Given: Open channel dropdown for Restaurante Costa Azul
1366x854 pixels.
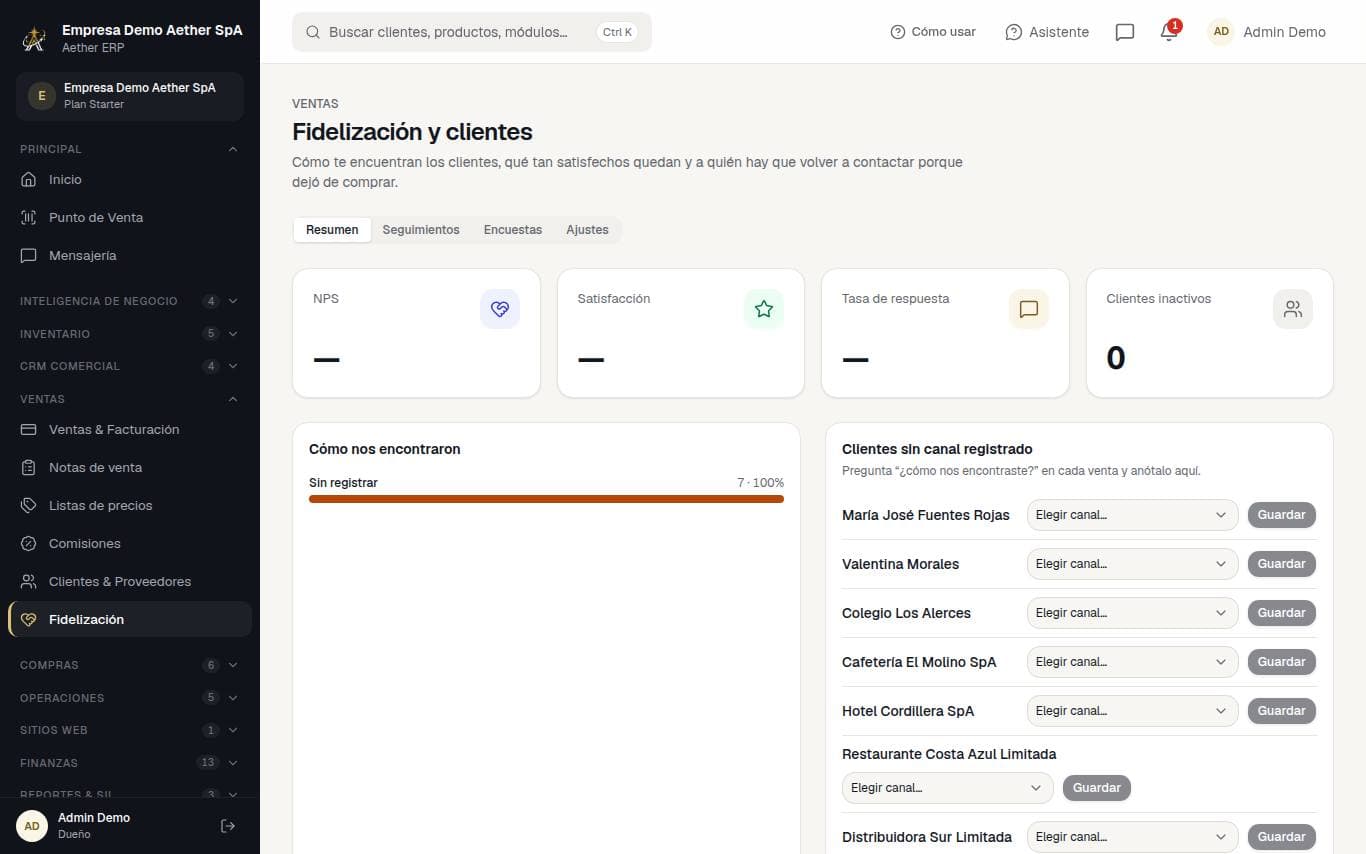Looking at the screenshot, I should click(x=948, y=788).
